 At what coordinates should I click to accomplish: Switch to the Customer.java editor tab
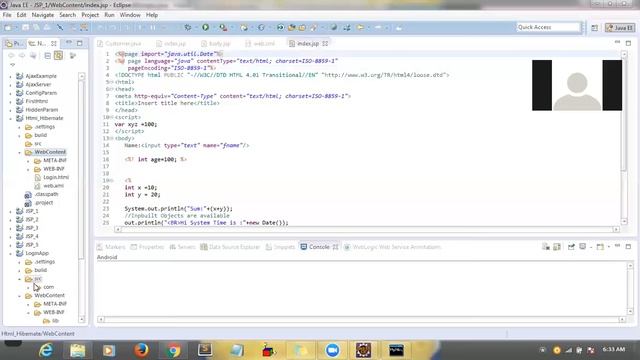point(119,43)
